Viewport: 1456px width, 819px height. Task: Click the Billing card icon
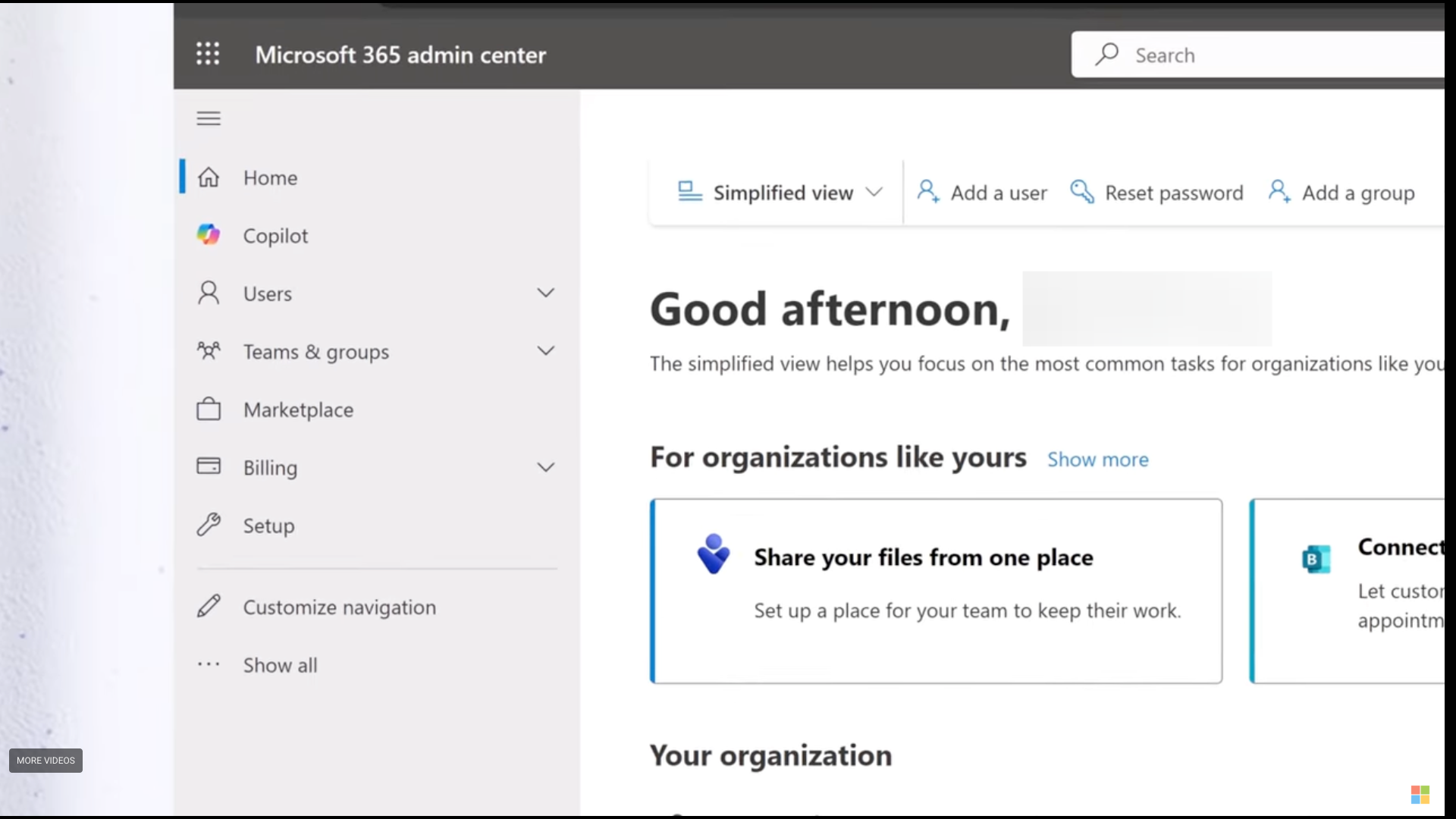click(209, 466)
